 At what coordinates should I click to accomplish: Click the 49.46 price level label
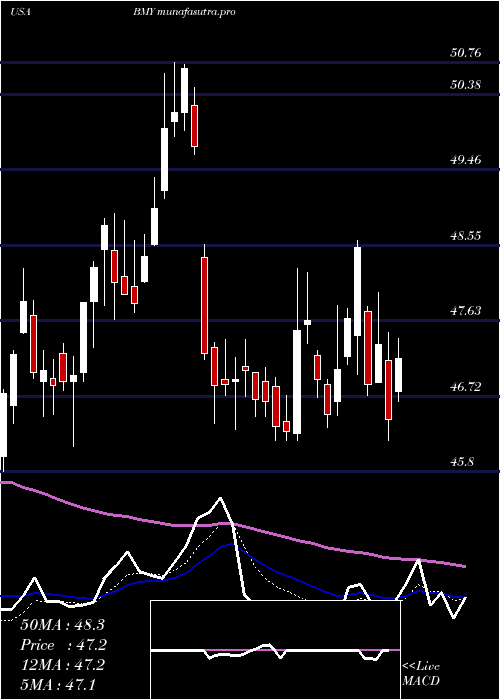[x=466, y=159]
